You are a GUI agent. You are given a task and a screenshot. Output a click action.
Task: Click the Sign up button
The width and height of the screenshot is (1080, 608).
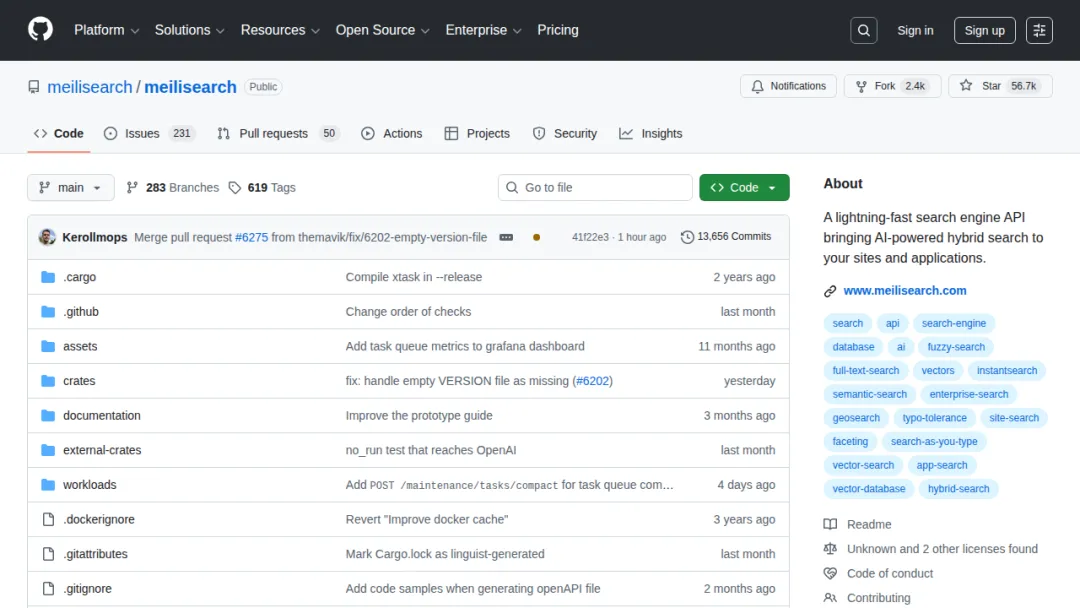(x=984, y=30)
